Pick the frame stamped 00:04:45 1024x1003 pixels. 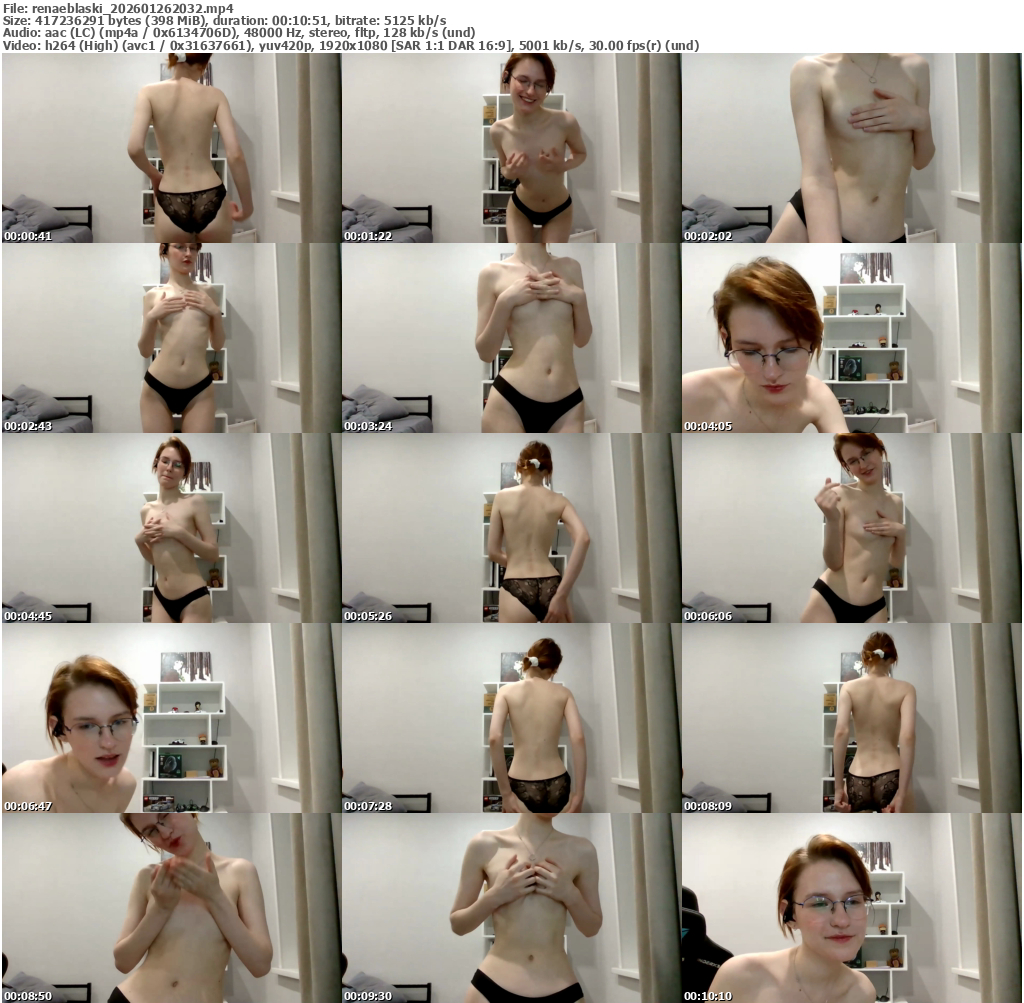click(171, 528)
